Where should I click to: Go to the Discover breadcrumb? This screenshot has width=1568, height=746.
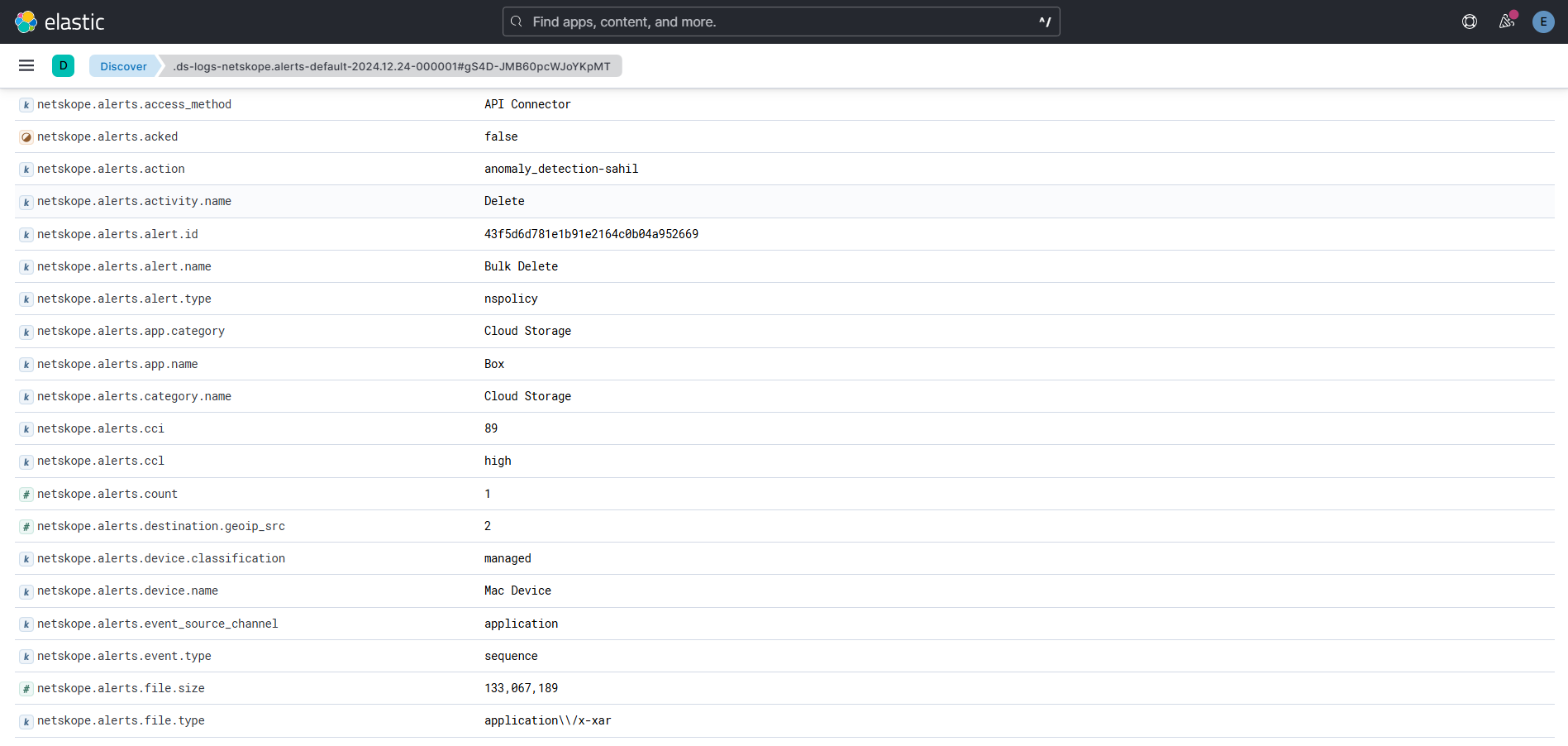[x=123, y=66]
